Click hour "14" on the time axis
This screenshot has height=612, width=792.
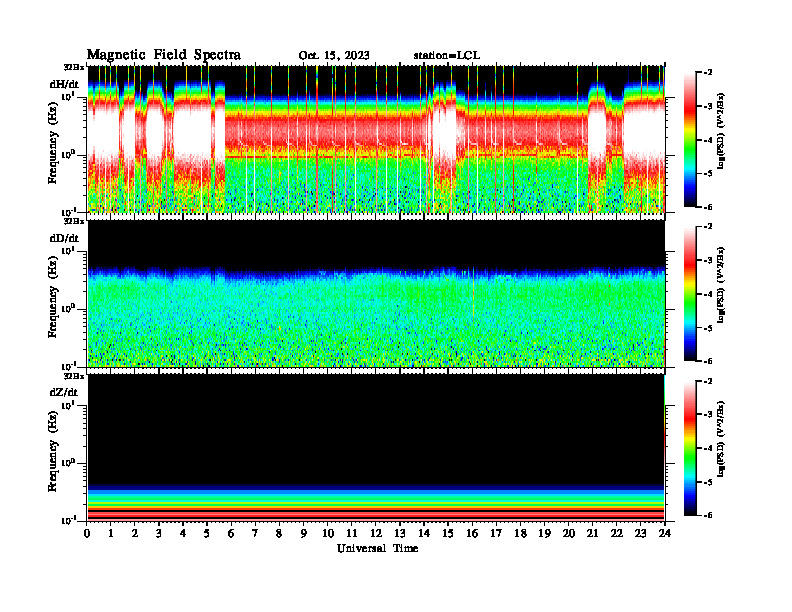pos(424,533)
